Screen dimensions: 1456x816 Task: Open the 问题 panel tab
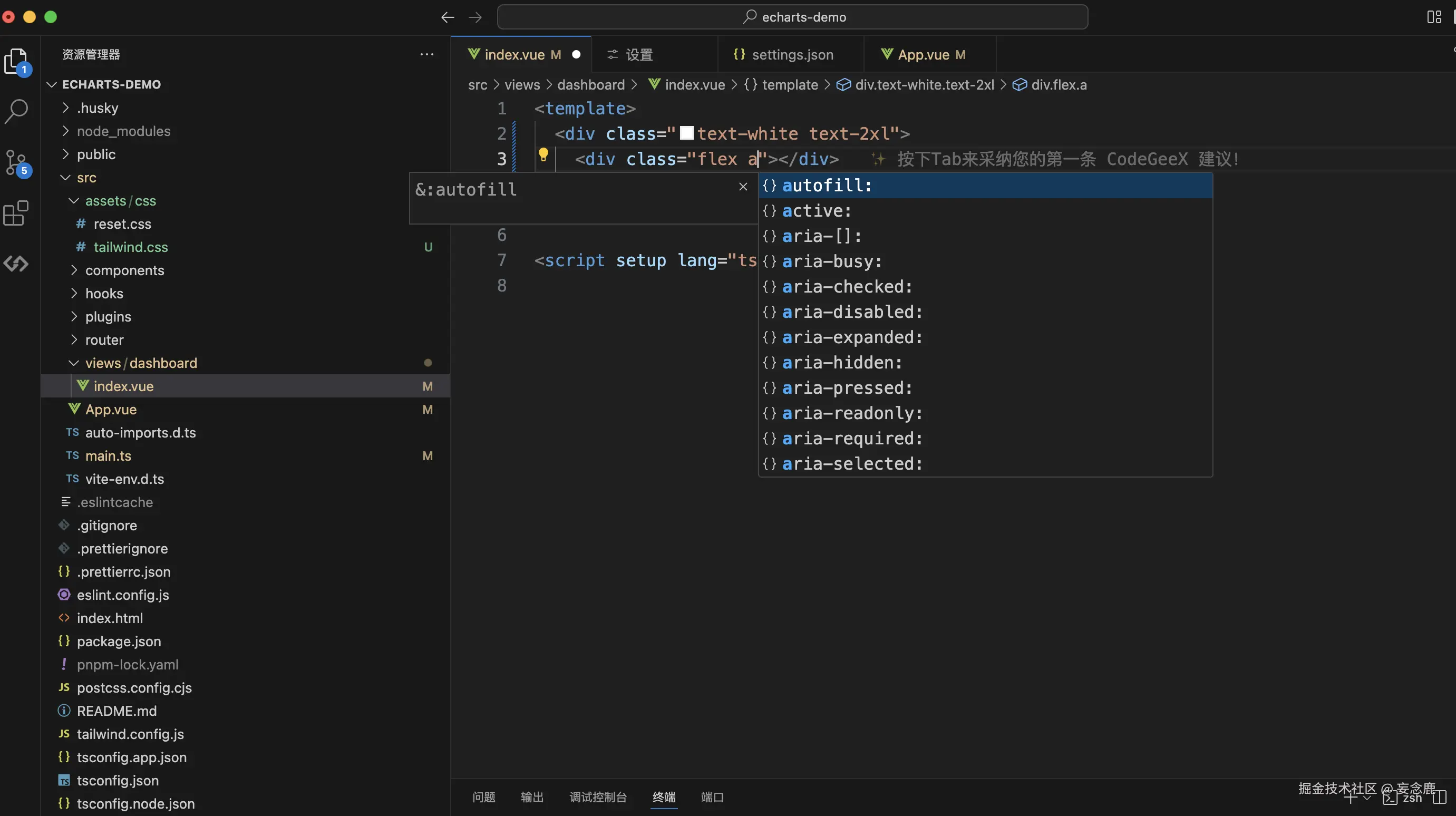click(x=484, y=797)
